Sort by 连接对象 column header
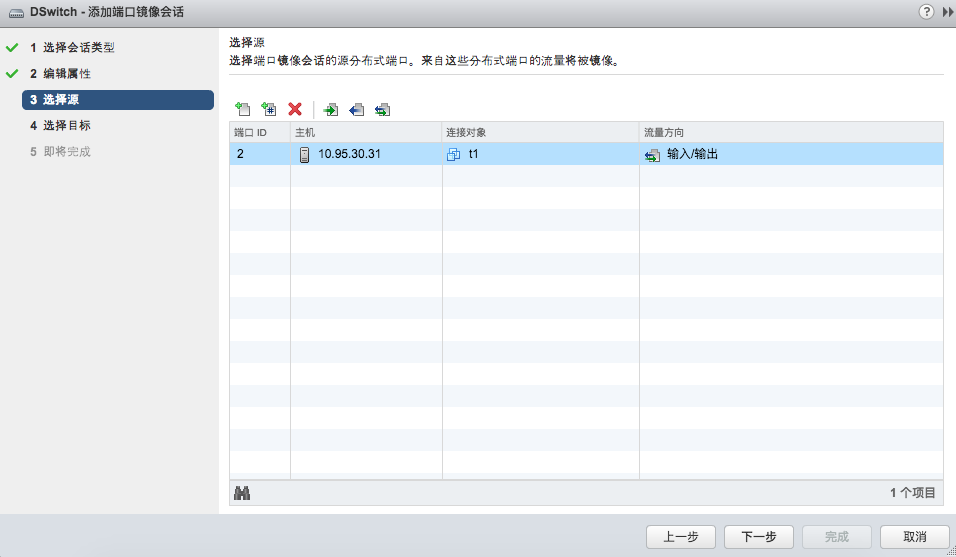This screenshot has width=956, height=557. click(x=540, y=132)
